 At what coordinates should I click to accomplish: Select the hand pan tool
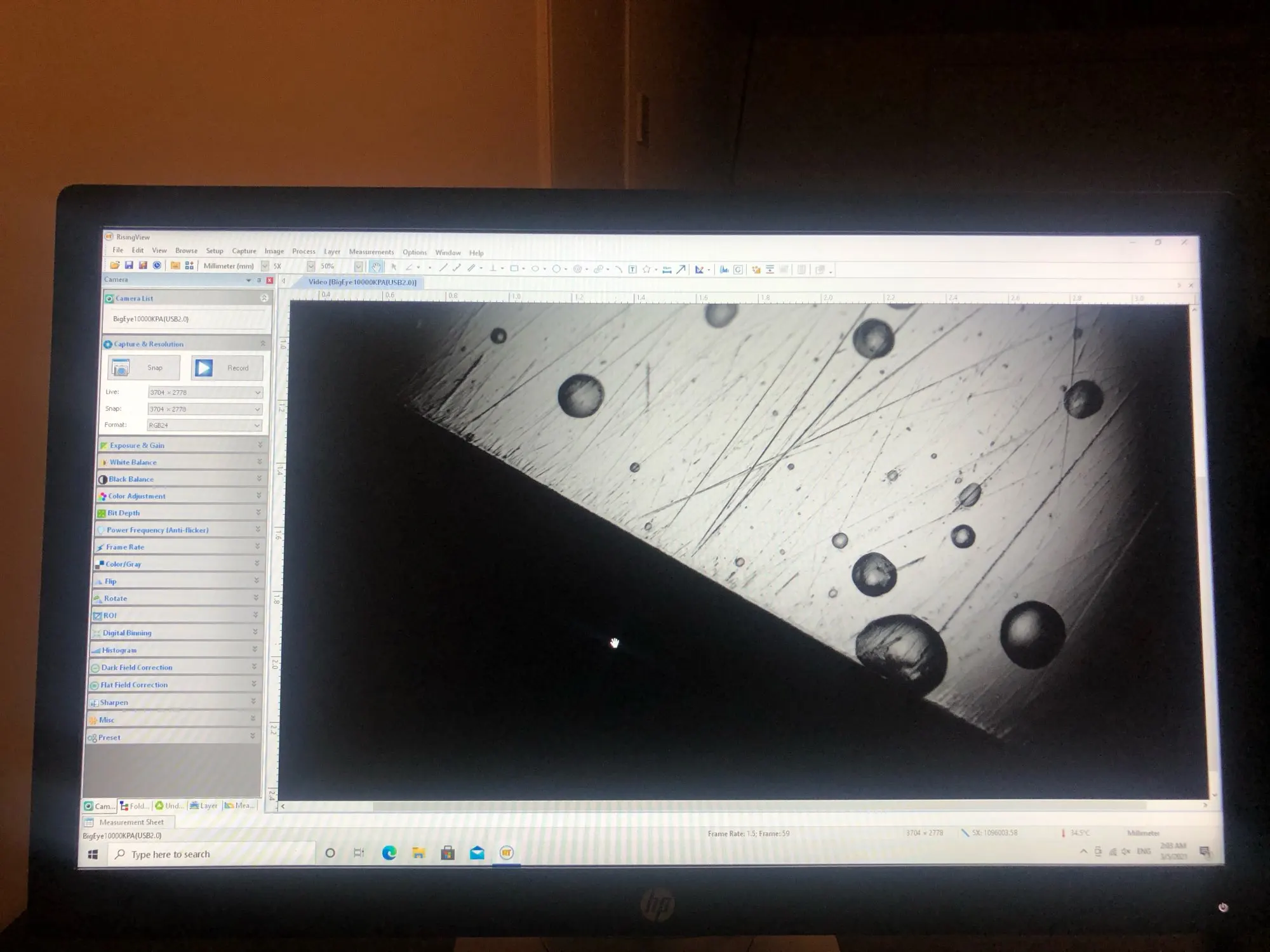pos(376,267)
